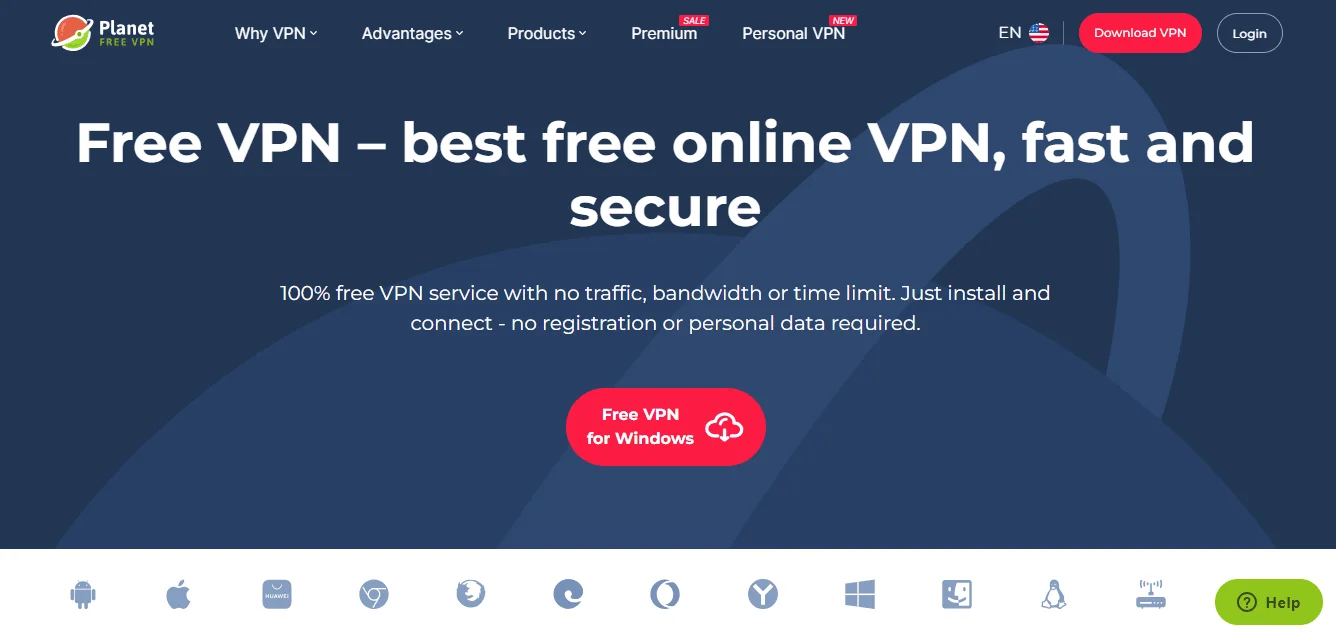Select the Opera browser icon
Screen dimensions: 1336x636
665,595
